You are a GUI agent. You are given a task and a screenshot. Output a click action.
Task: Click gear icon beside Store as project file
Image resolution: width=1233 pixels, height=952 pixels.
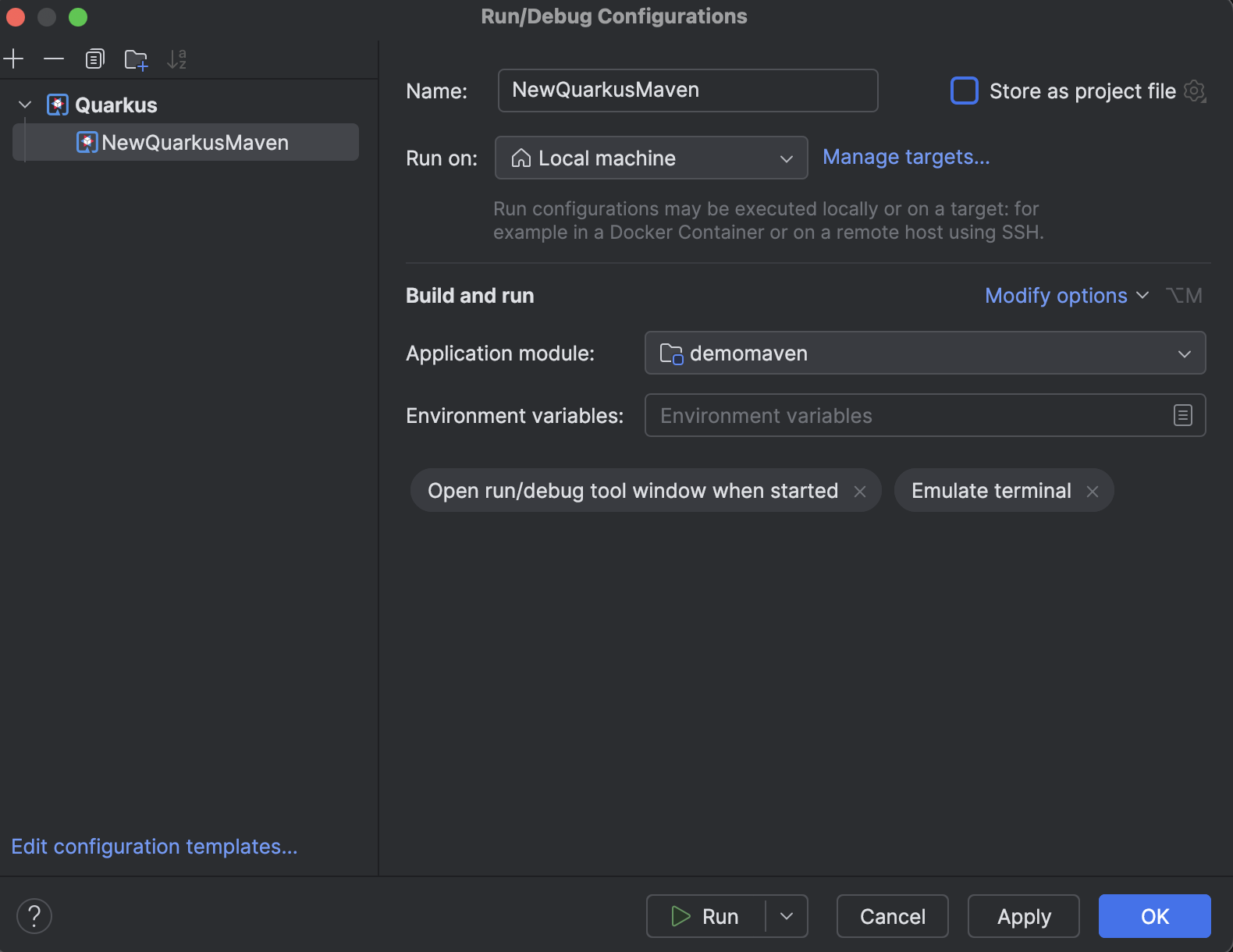(x=1195, y=91)
